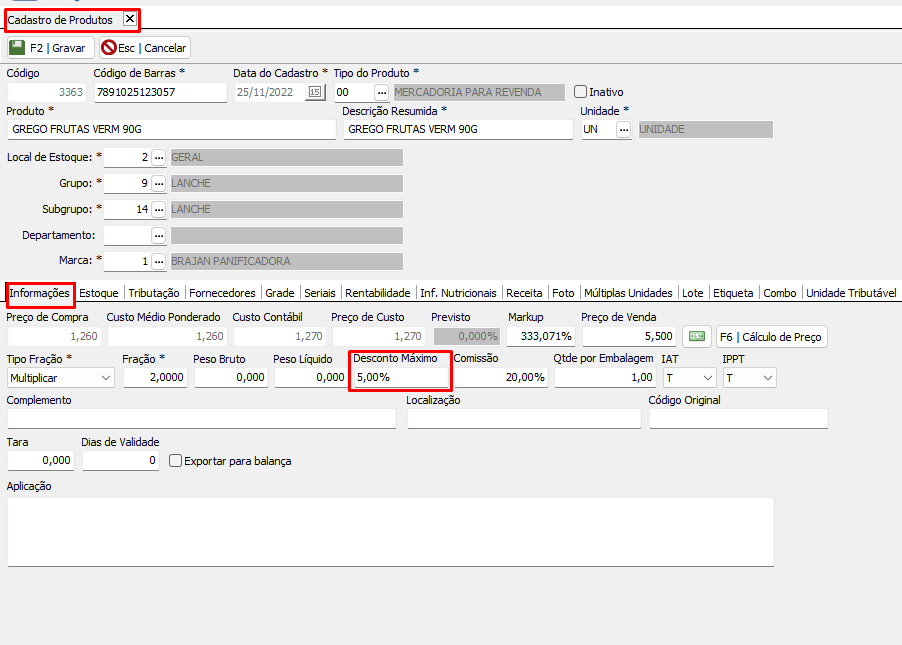This screenshot has width=902, height=645.
Task: Close the Cadastro de Produtos tab
Action: (130, 19)
